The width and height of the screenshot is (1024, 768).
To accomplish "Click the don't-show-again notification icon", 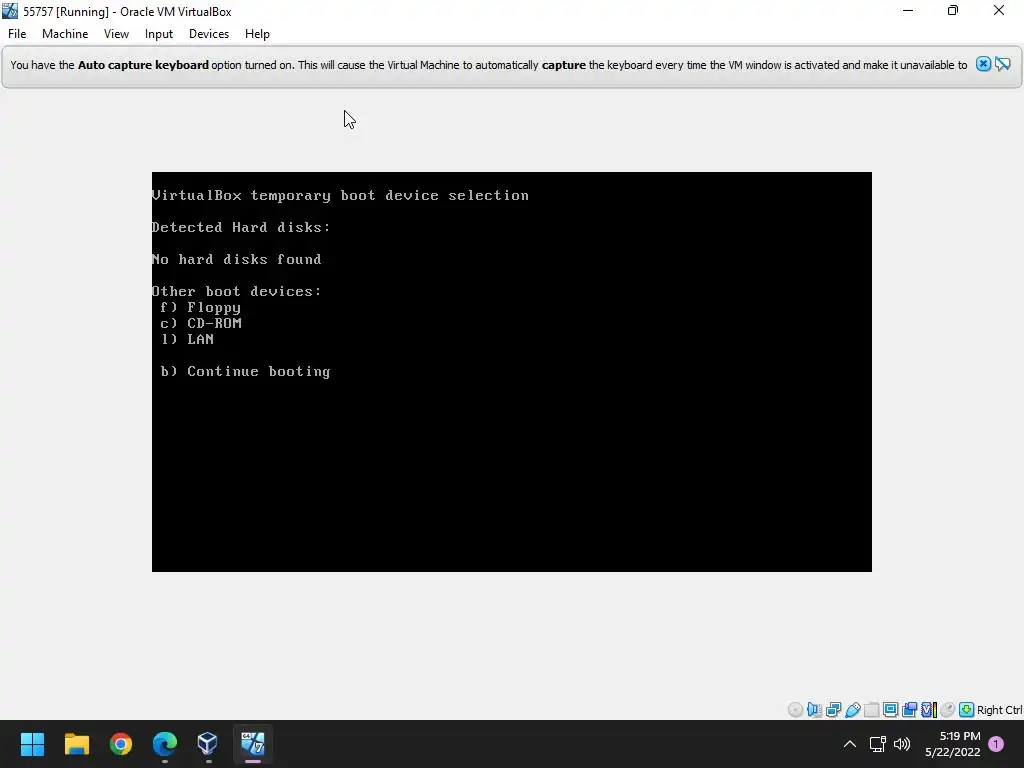I will pyautogui.click(x=1003, y=64).
